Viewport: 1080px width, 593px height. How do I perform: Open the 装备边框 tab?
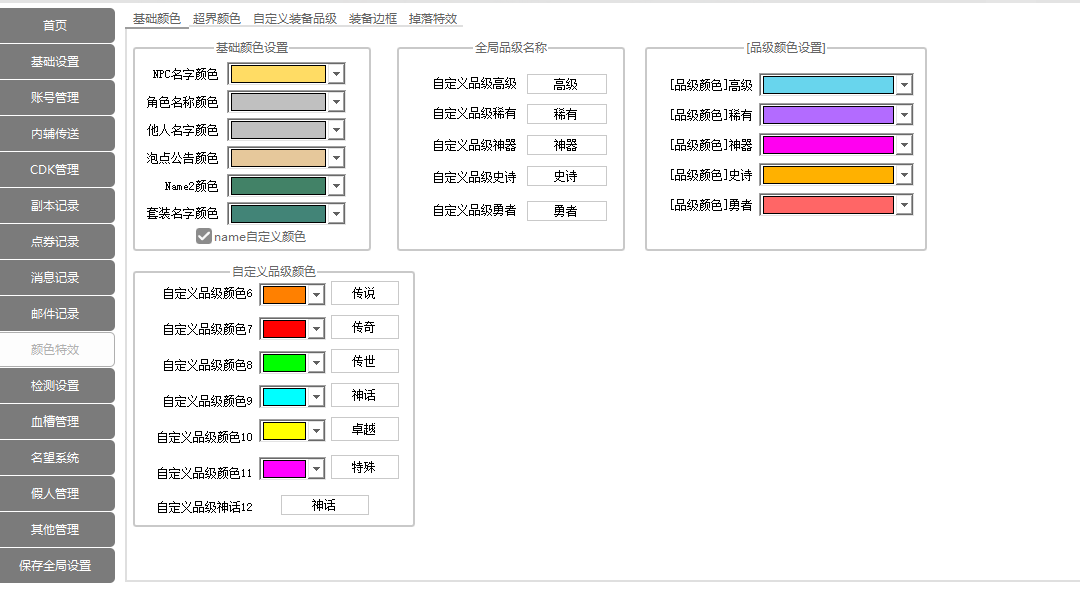click(x=372, y=19)
